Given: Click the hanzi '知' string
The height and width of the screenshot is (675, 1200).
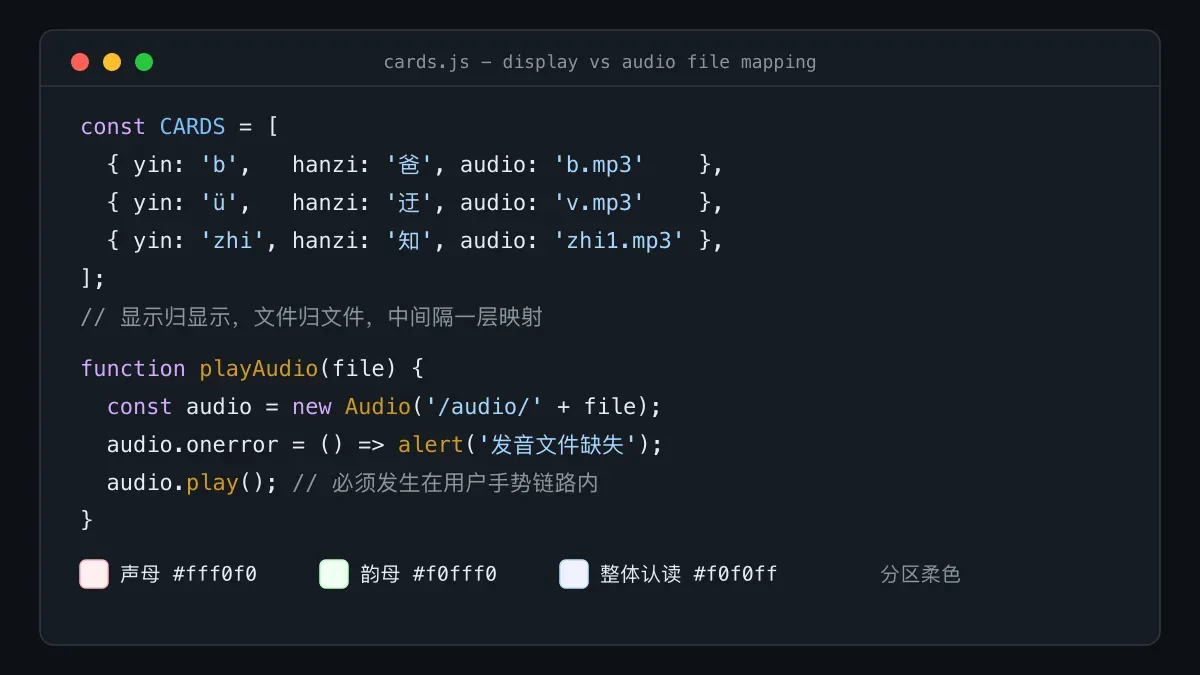Looking at the screenshot, I should pyautogui.click(x=408, y=241).
